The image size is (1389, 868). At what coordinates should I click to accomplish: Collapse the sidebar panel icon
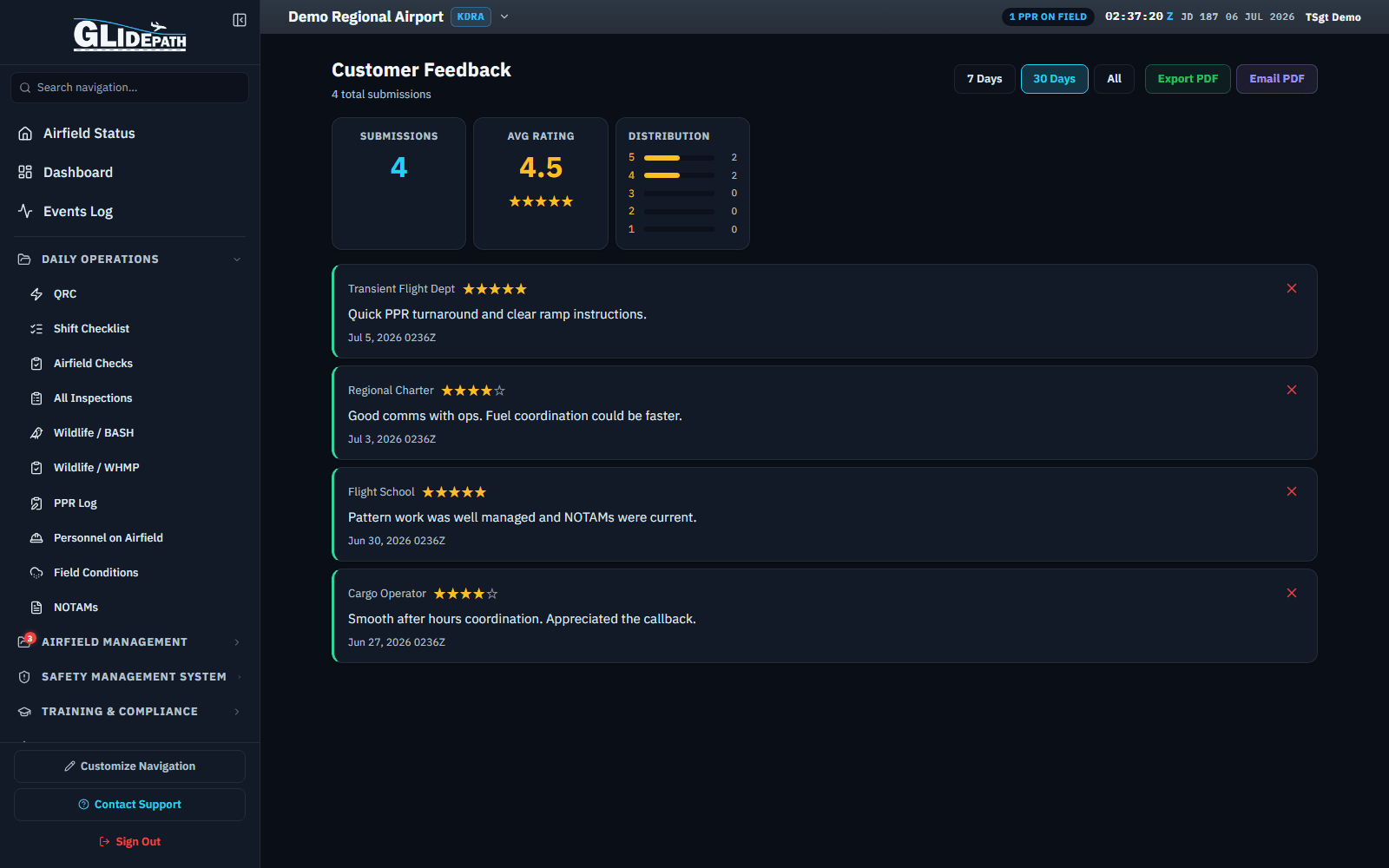(240, 20)
